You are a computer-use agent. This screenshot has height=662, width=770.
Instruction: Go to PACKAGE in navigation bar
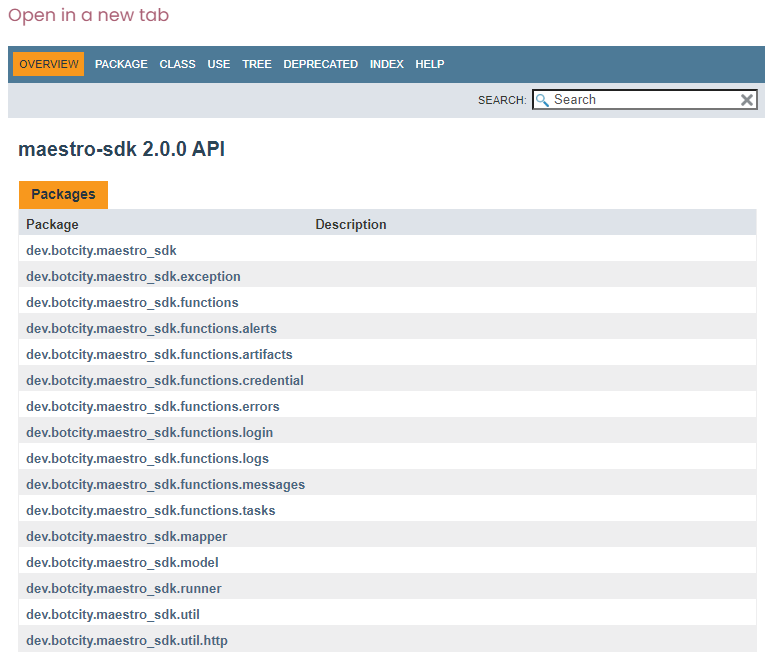(x=121, y=64)
